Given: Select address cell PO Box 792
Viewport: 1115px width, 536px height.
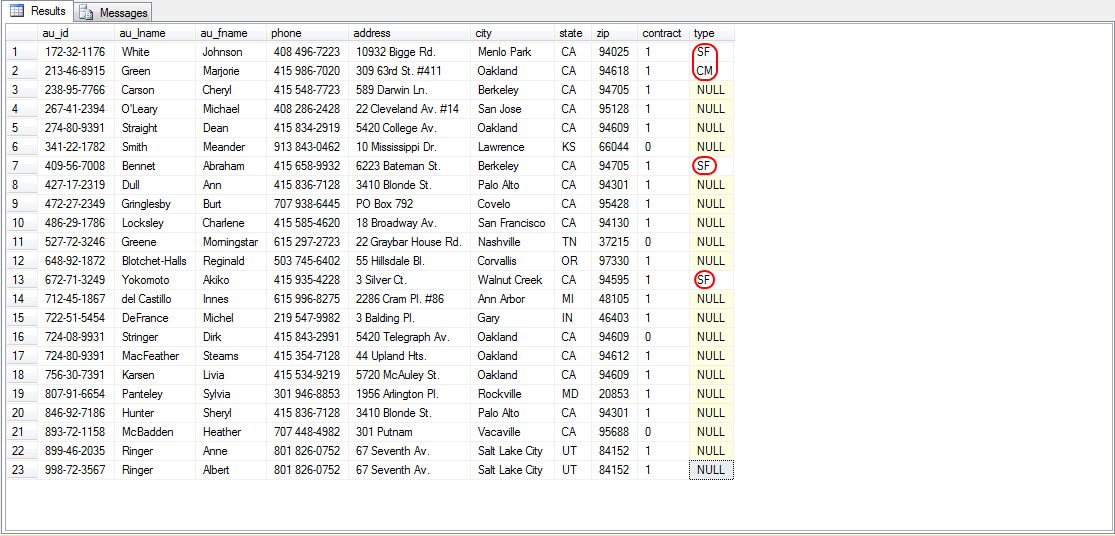Looking at the screenshot, I should 410,204.
